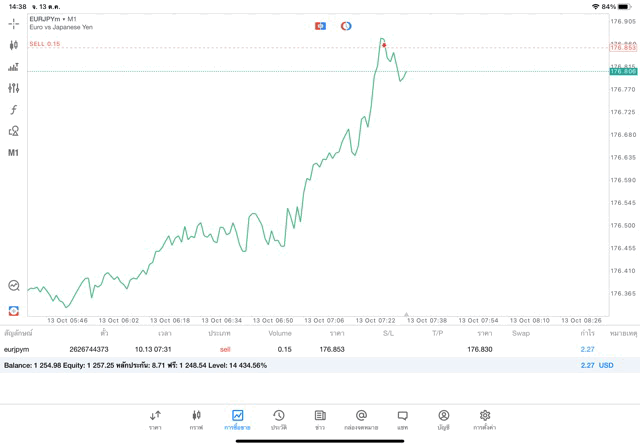The width and height of the screenshot is (640, 447).
Task: Open the drawing objects shapes icon
Action: tap(13, 131)
